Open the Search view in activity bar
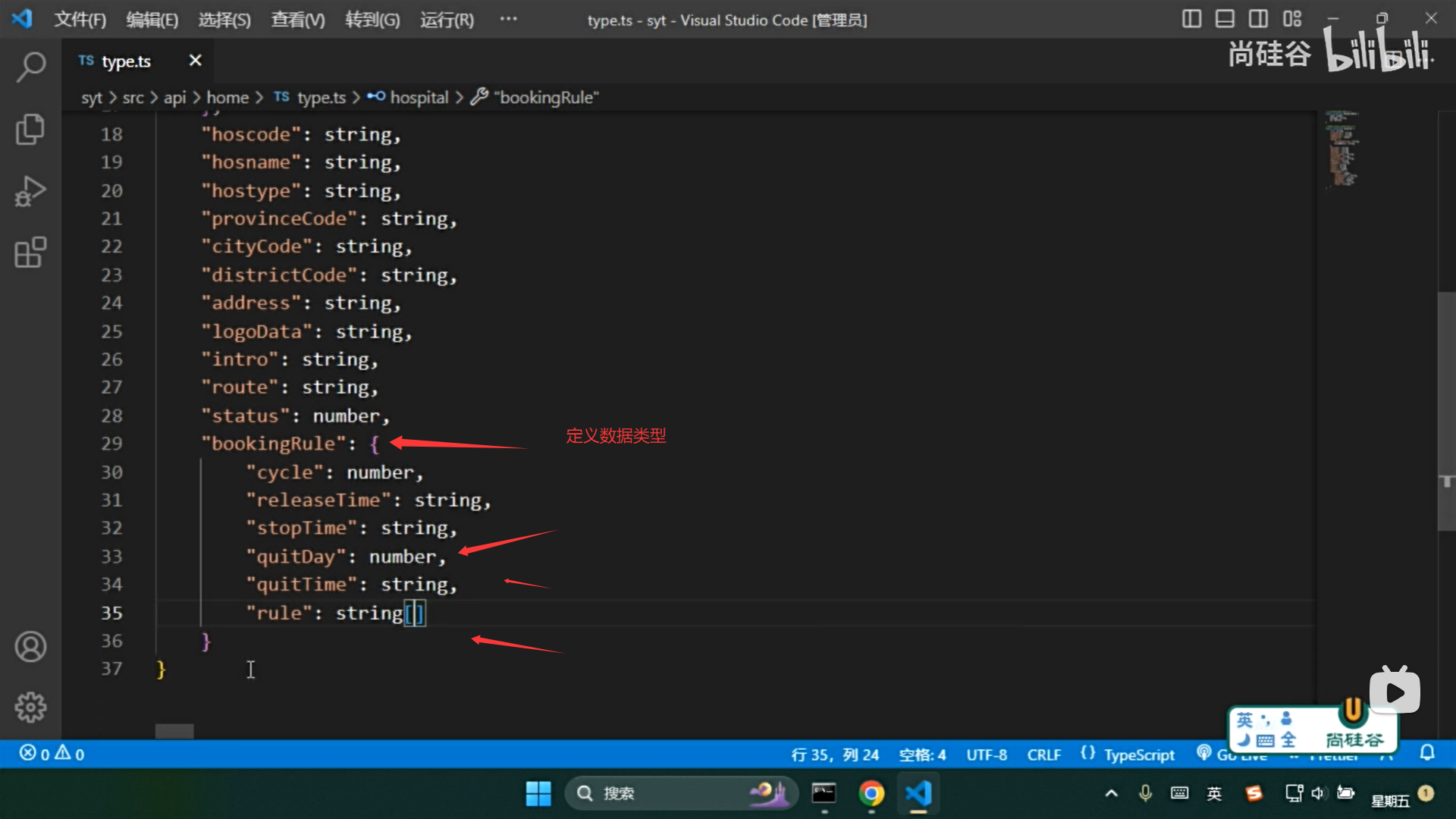This screenshot has height=819, width=1456. (x=30, y=67)
